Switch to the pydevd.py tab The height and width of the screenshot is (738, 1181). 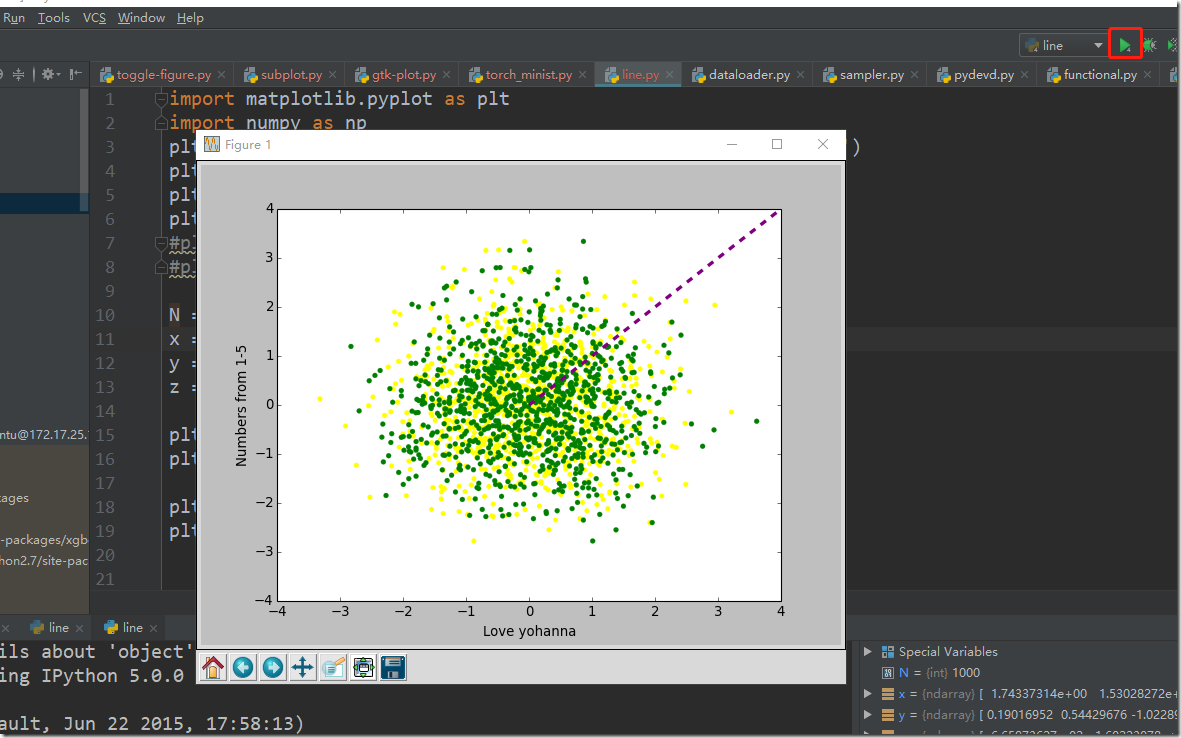pos(983,75)
